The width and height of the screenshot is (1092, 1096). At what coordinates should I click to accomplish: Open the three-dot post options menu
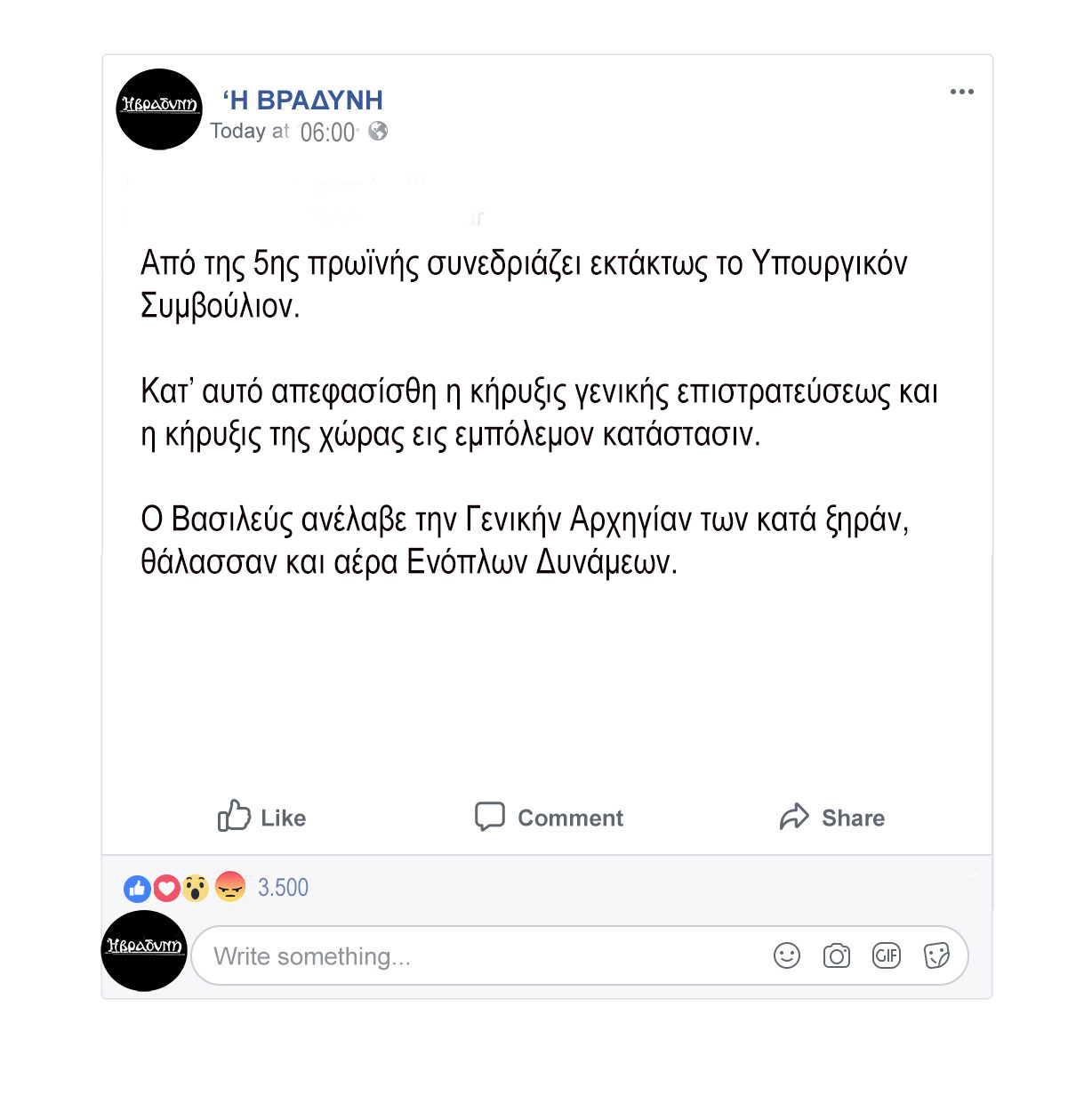[x=961, y=92]
